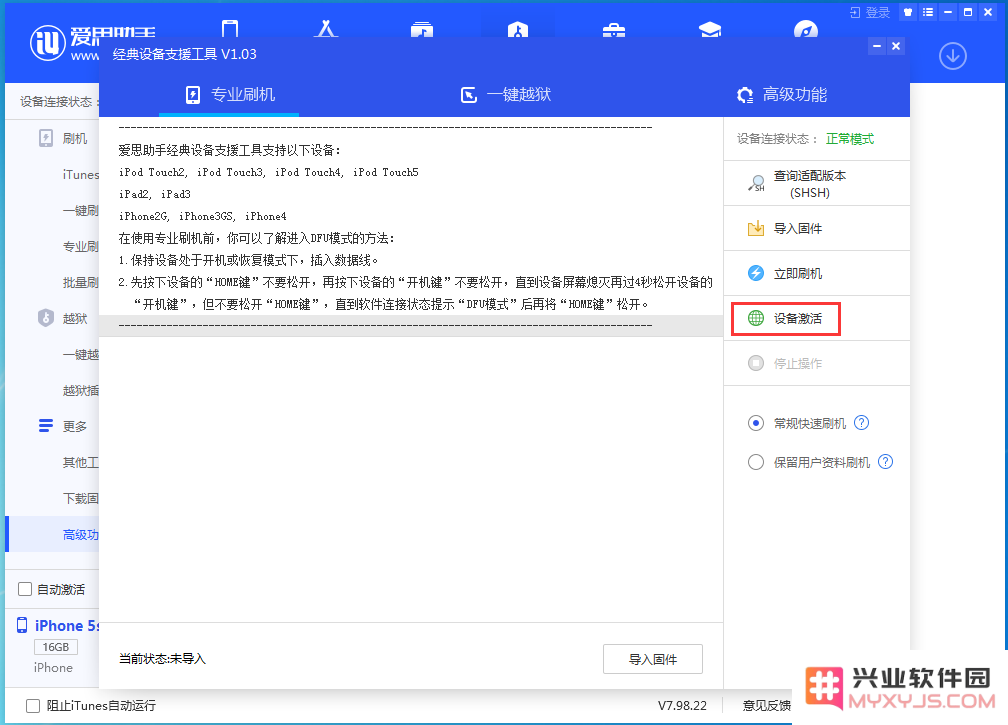Click the device phone icon in top toolbar

pos(230,28)
